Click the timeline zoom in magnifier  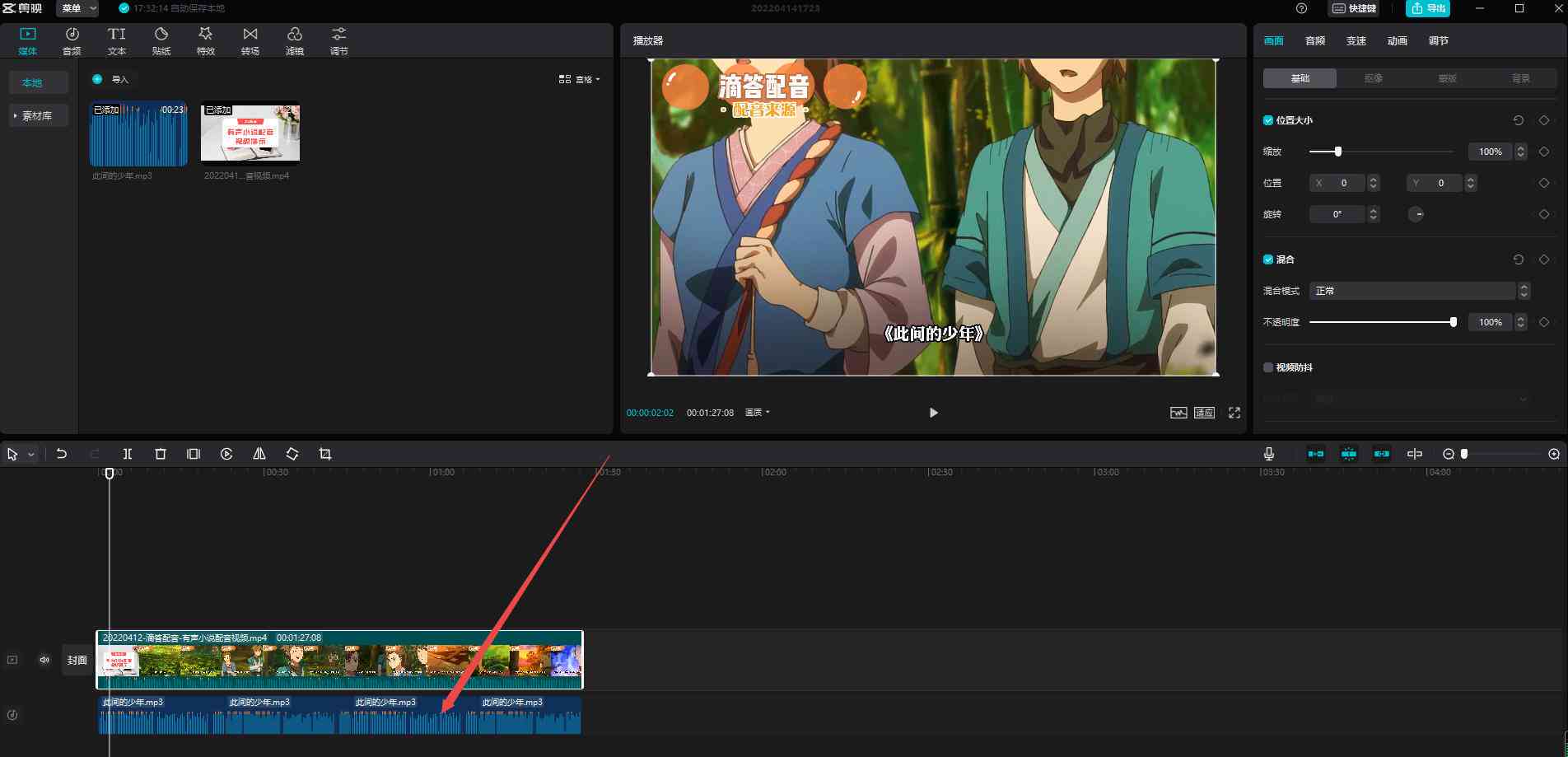pyautogui.click(x=1554, y=454)
